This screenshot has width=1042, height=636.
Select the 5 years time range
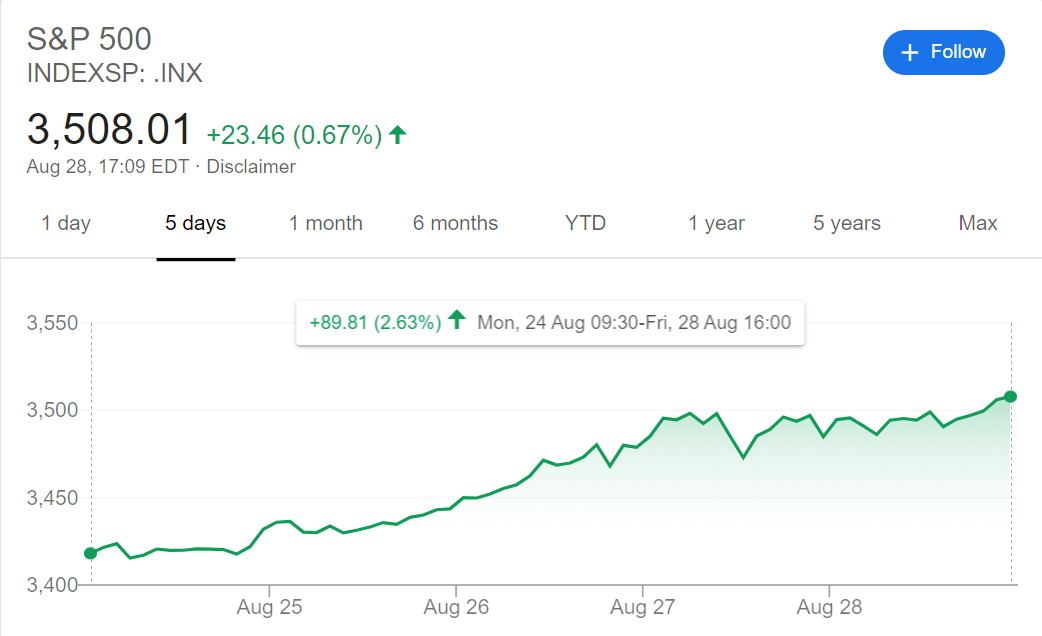tap(846, 223)
